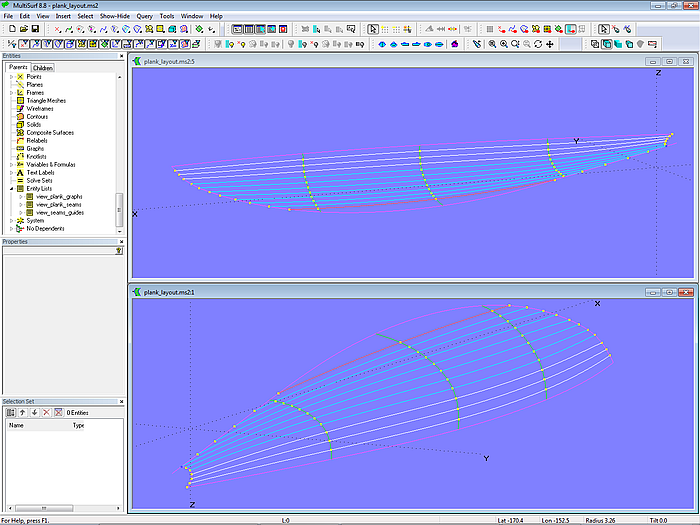
Task: Toggle the Properties panel lightbulb icon
Action: [x=118, y=251]
